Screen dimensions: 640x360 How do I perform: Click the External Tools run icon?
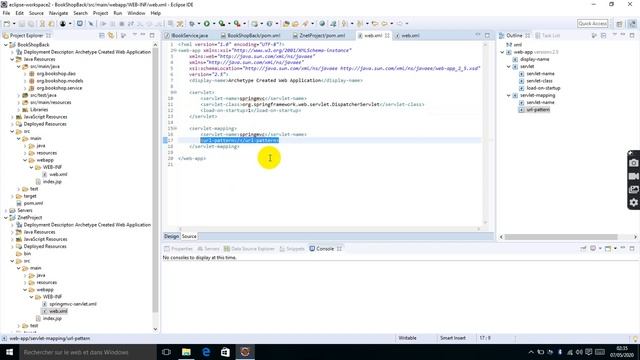point(237,24)
